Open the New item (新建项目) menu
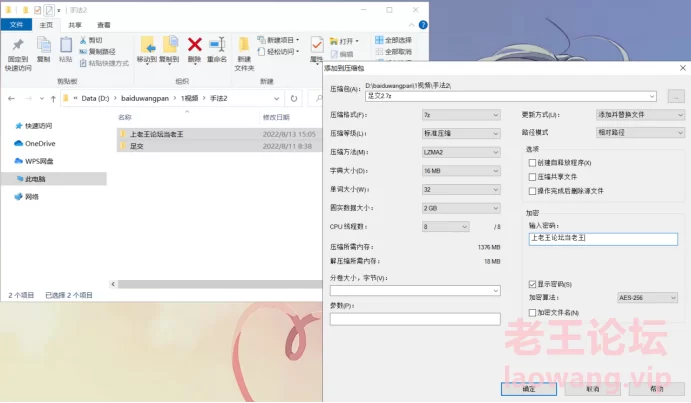The height and width of the screenshot is (403, 691). 279,40
